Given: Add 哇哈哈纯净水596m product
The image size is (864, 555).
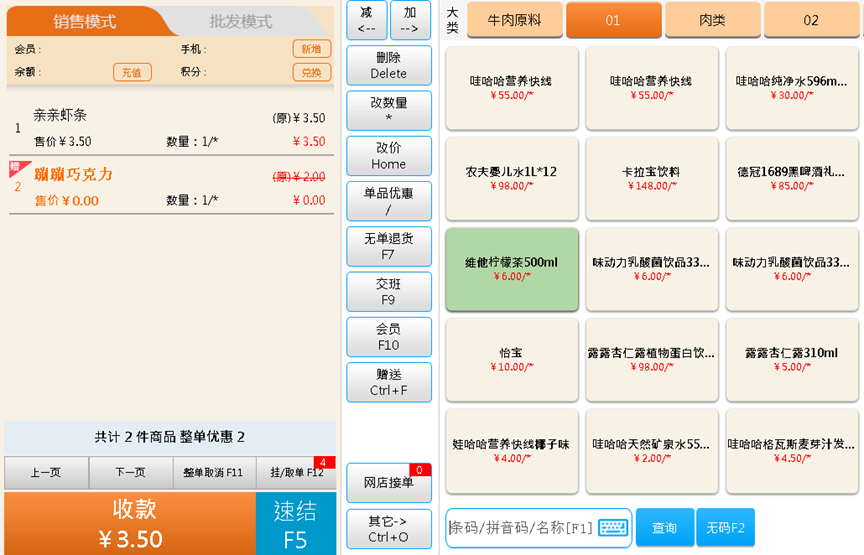Looking at the screenshot, I should 792,88.
